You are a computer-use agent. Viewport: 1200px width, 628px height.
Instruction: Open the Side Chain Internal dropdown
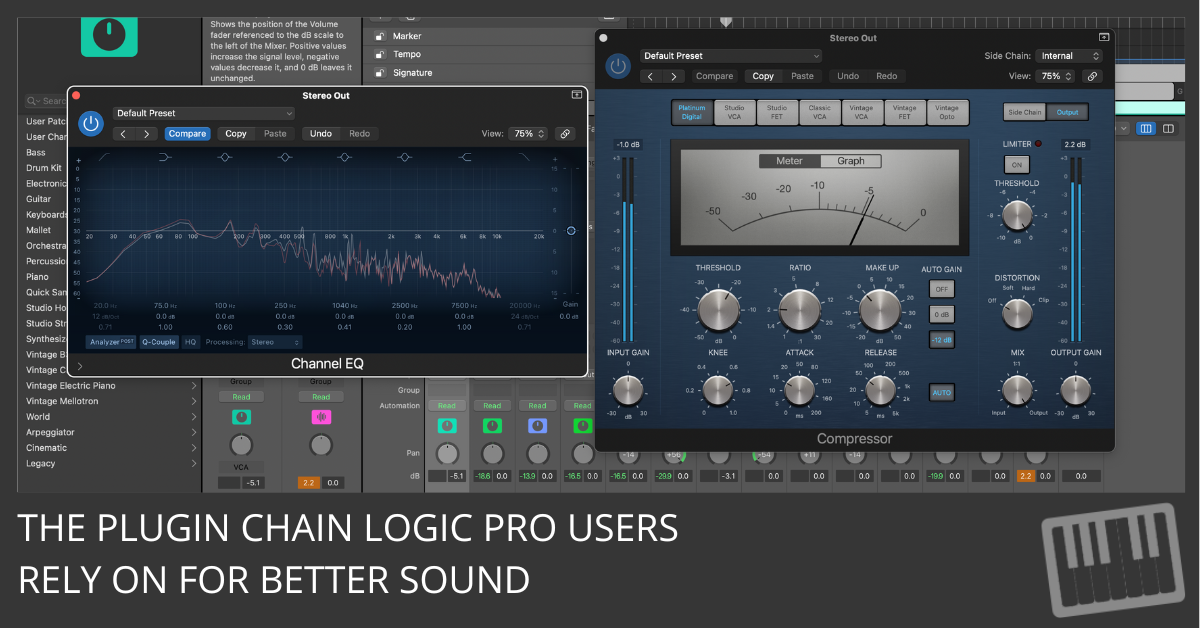(1068, 56)
